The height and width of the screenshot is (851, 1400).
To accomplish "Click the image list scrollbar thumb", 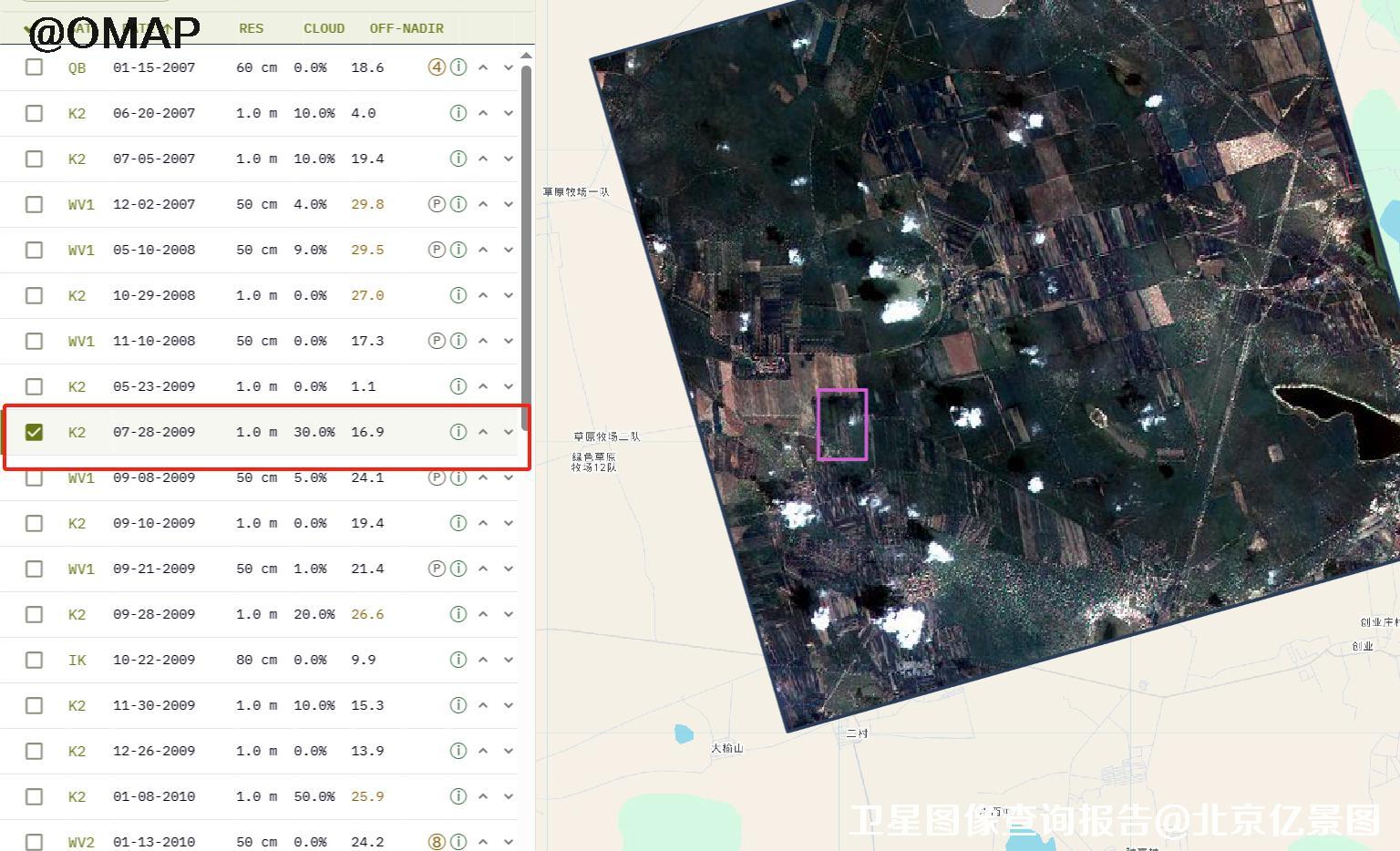I will [526, 246].
